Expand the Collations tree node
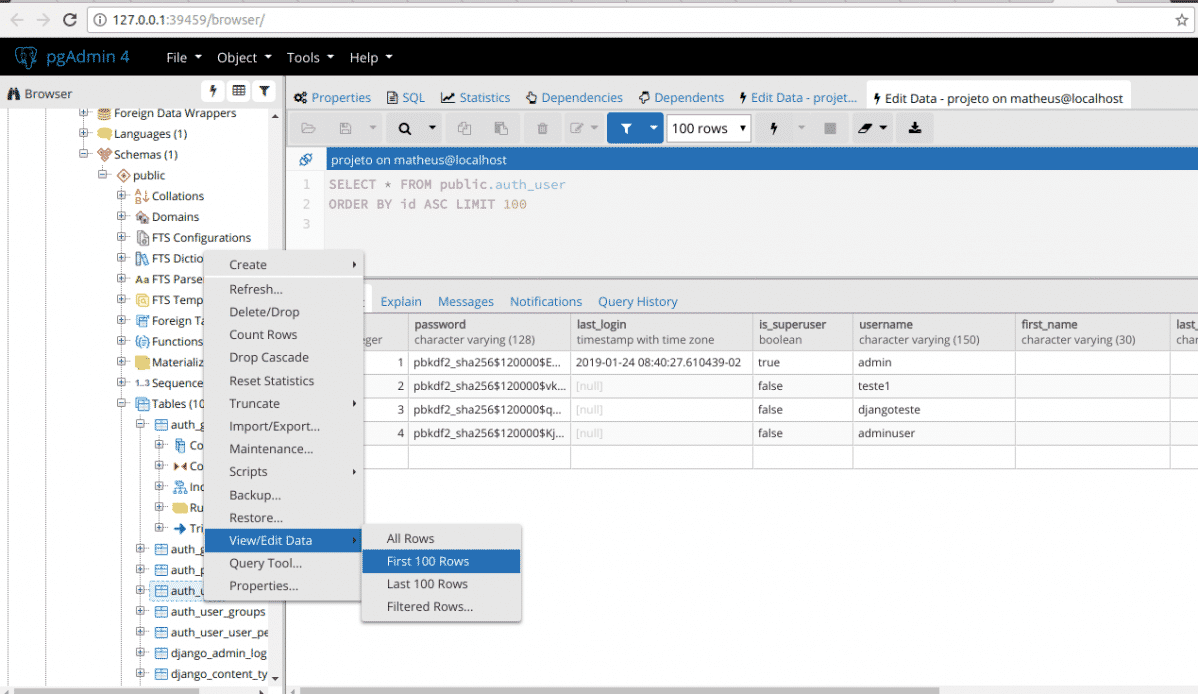This screenshot has width=1198, height=694. [122, 196]
